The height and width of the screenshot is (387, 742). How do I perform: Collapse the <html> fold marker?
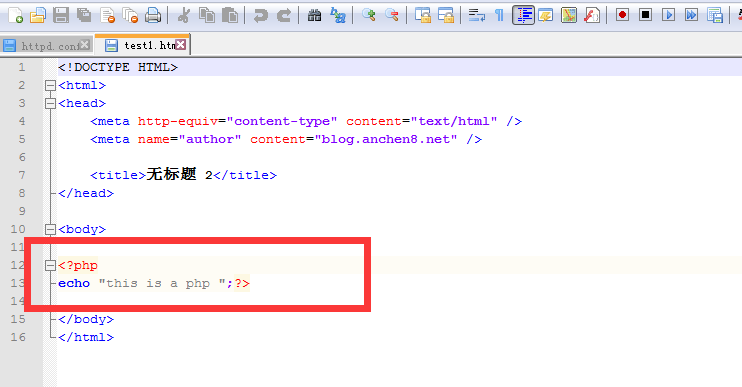tap(50, 85)
